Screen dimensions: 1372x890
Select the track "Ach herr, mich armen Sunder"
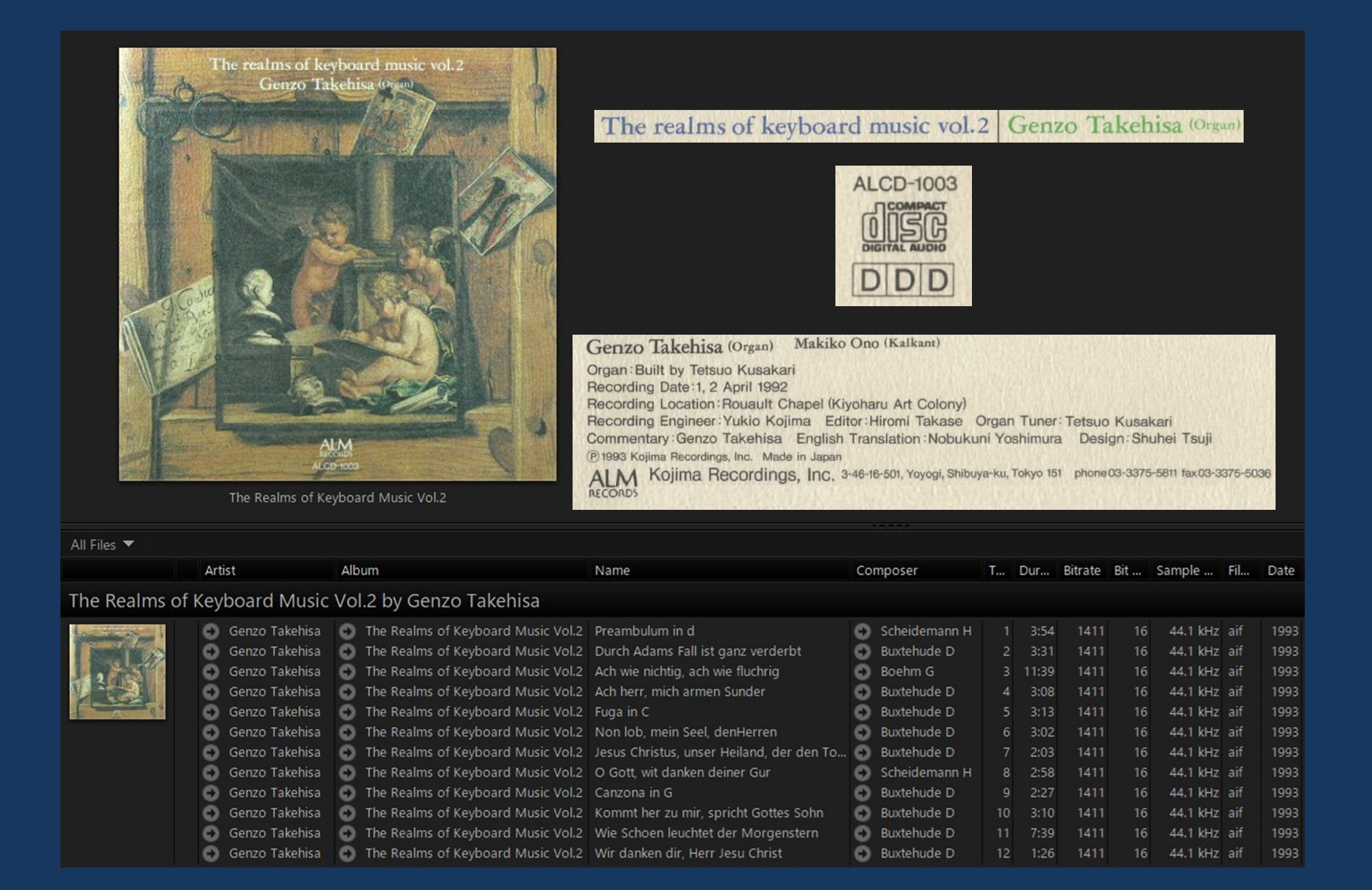(x=680, y=691)
